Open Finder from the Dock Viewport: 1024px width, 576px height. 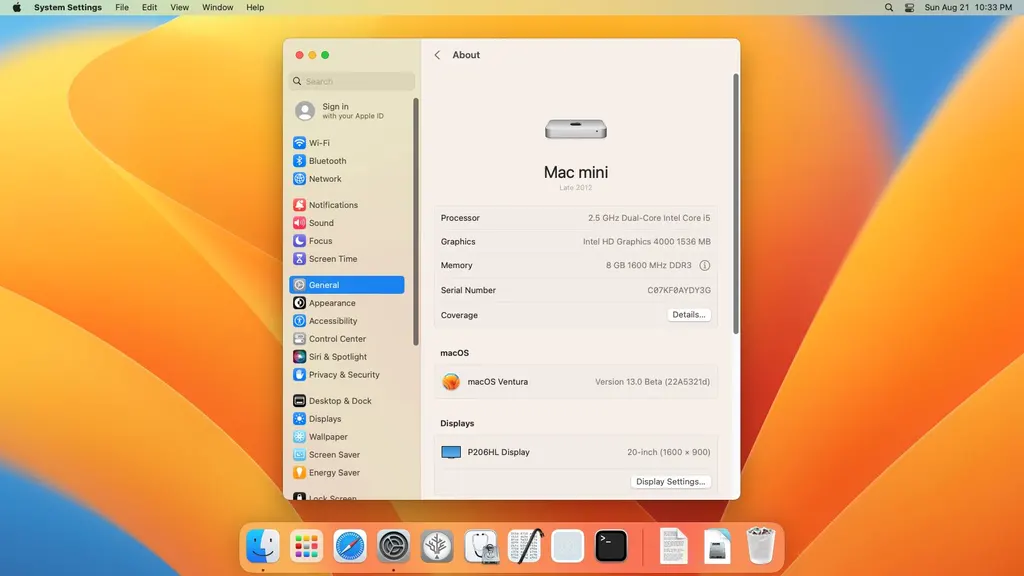pyautogui.click(x=263, y=545)
